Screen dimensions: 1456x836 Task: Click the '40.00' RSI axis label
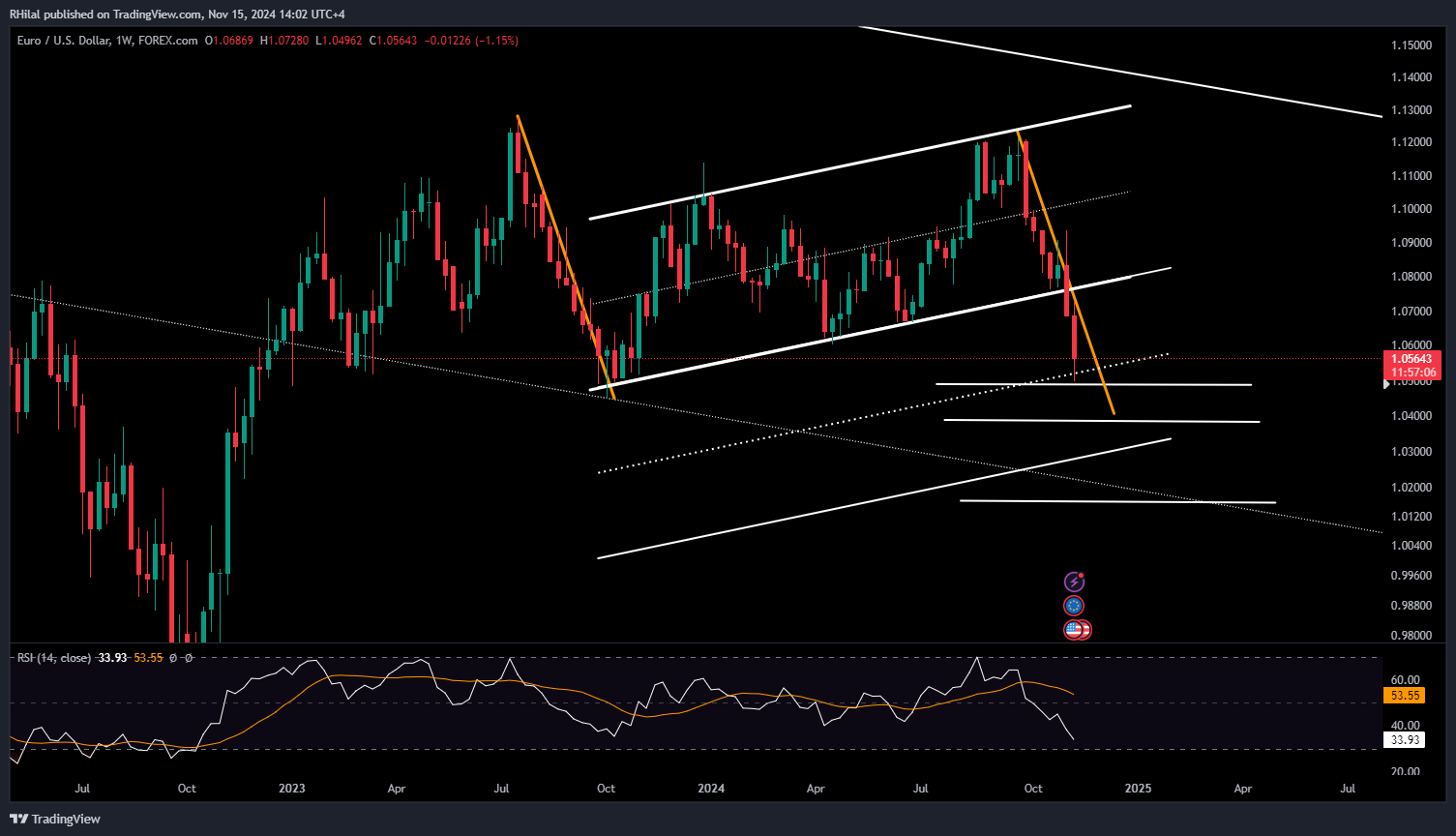pyautogui.click(x=1407, y=726)
